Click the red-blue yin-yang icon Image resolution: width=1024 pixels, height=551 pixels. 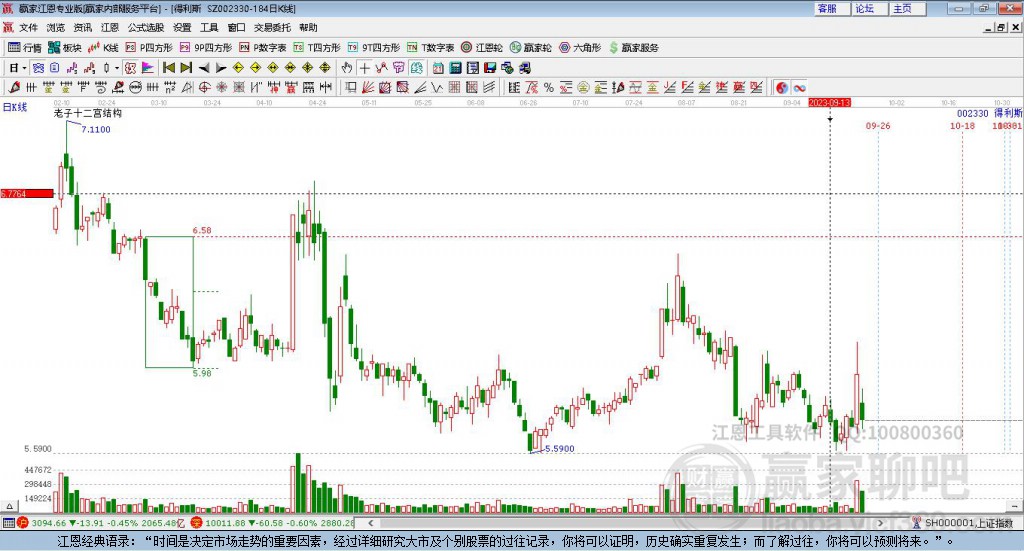point(782,87)
